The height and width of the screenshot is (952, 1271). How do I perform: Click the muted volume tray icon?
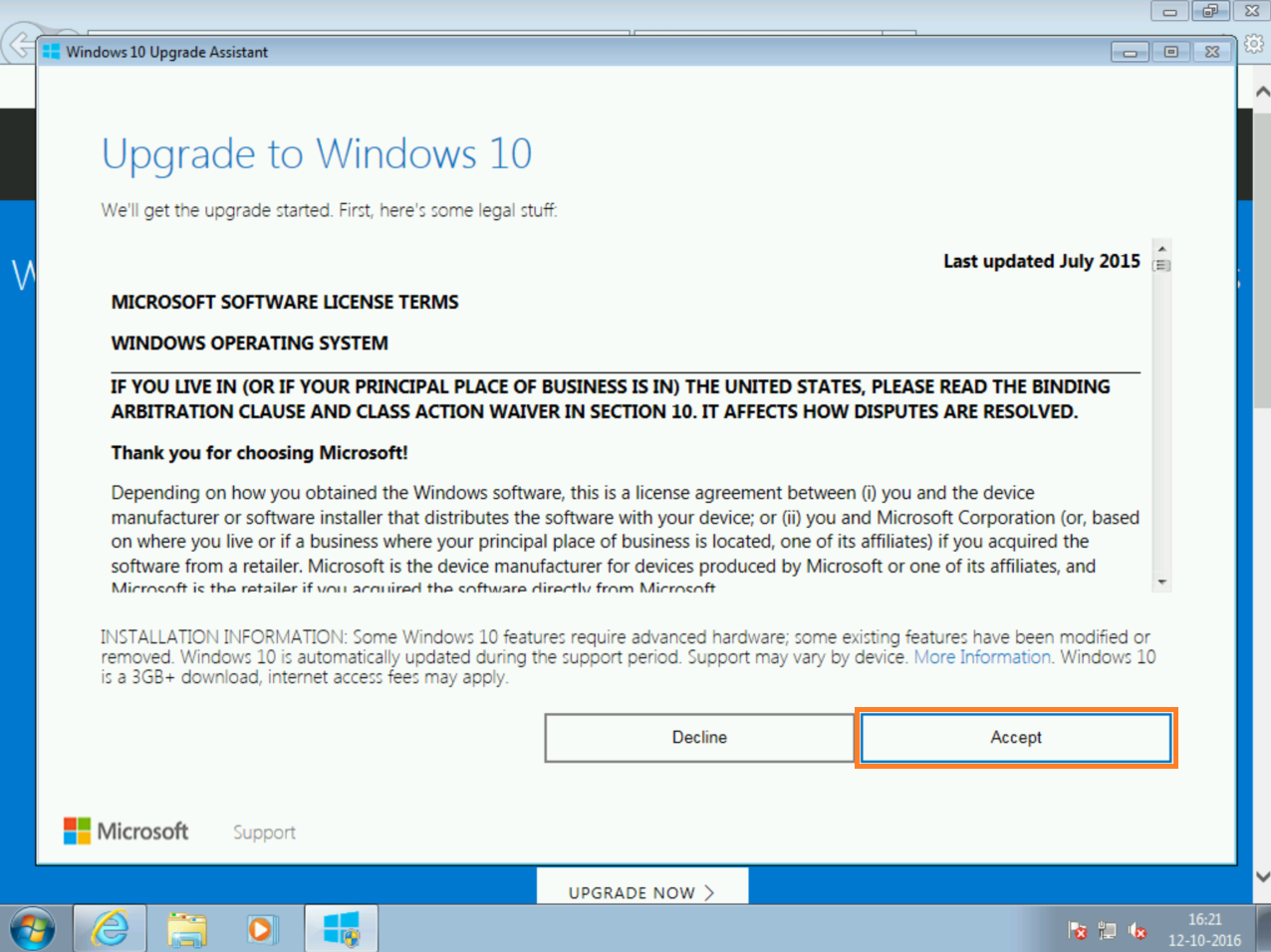point(1137,930)
